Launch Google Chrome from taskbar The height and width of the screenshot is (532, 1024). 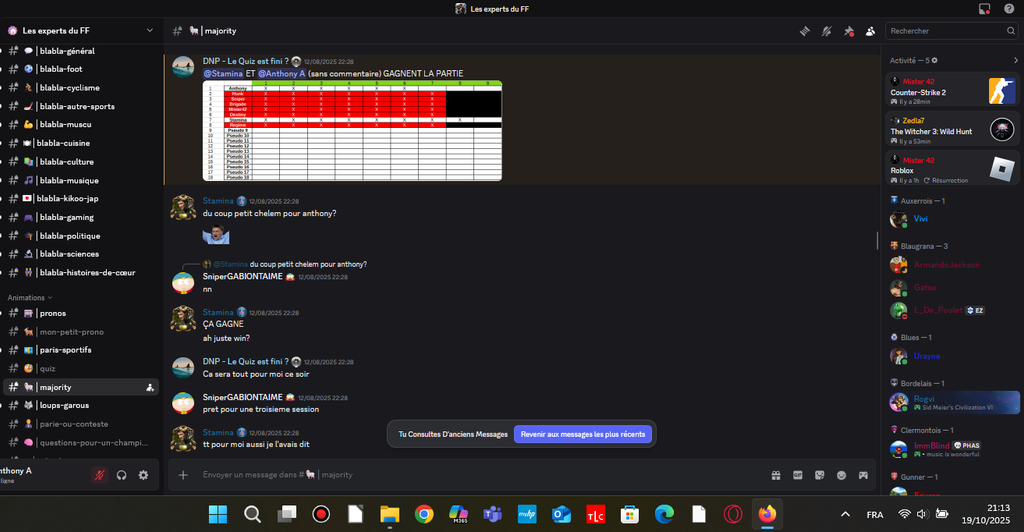point(424,514)
